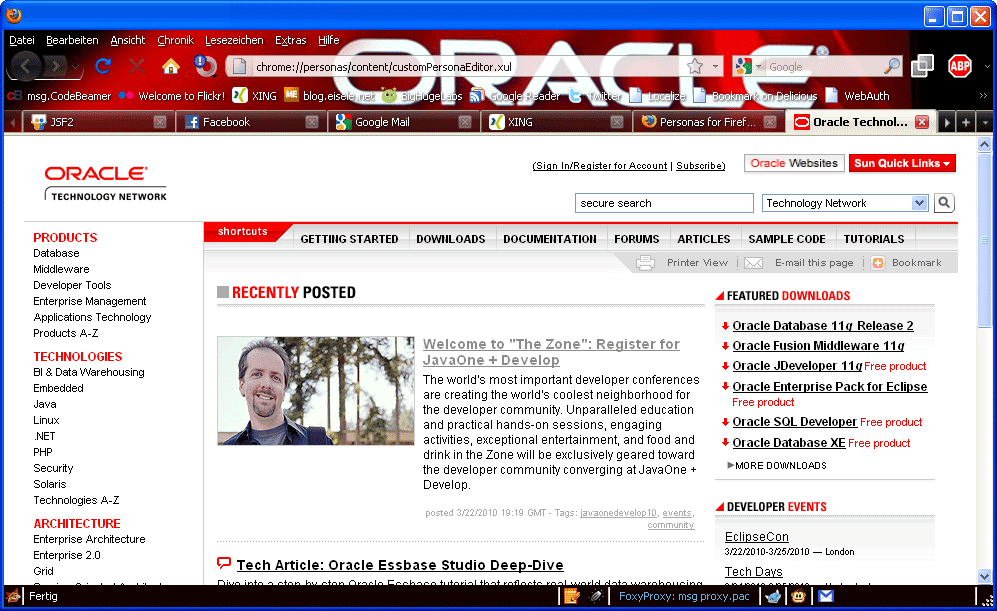Open the msg.CodeBeamer bookmark
The height and width of the screenshot is (611, 997).
coord(59,96)
